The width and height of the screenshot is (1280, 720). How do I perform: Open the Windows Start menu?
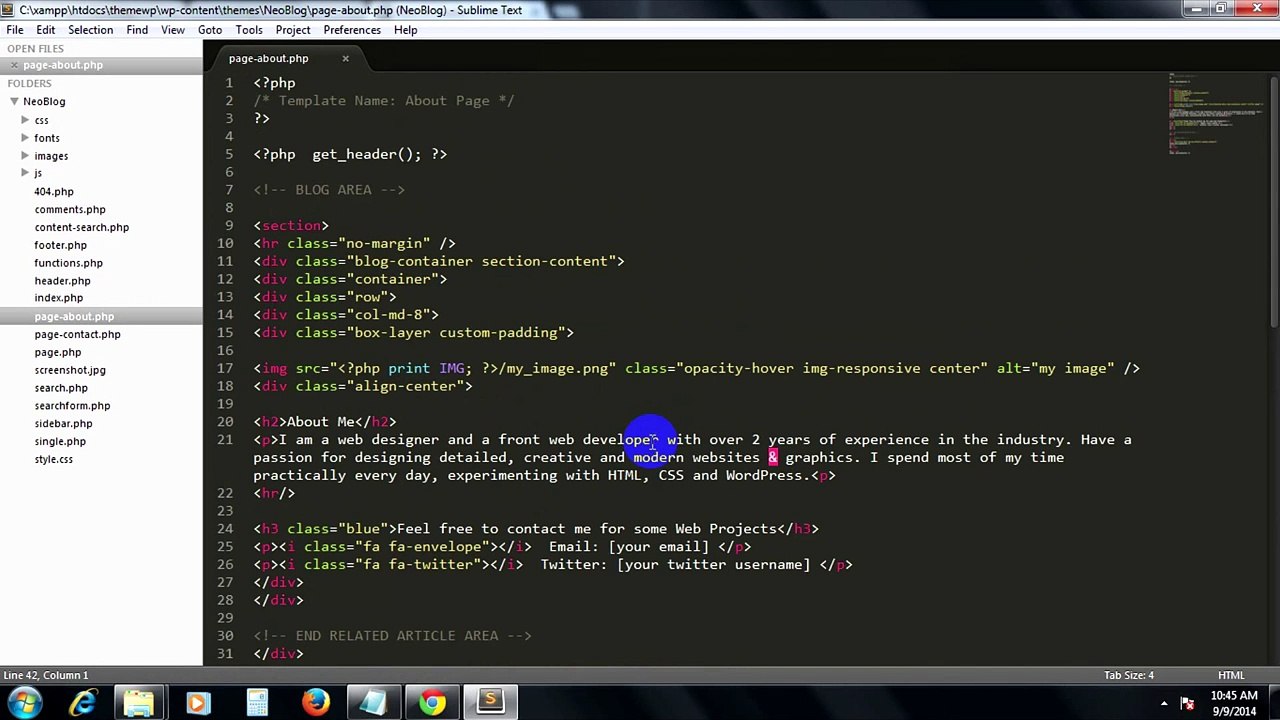click(x=24, y=703)
